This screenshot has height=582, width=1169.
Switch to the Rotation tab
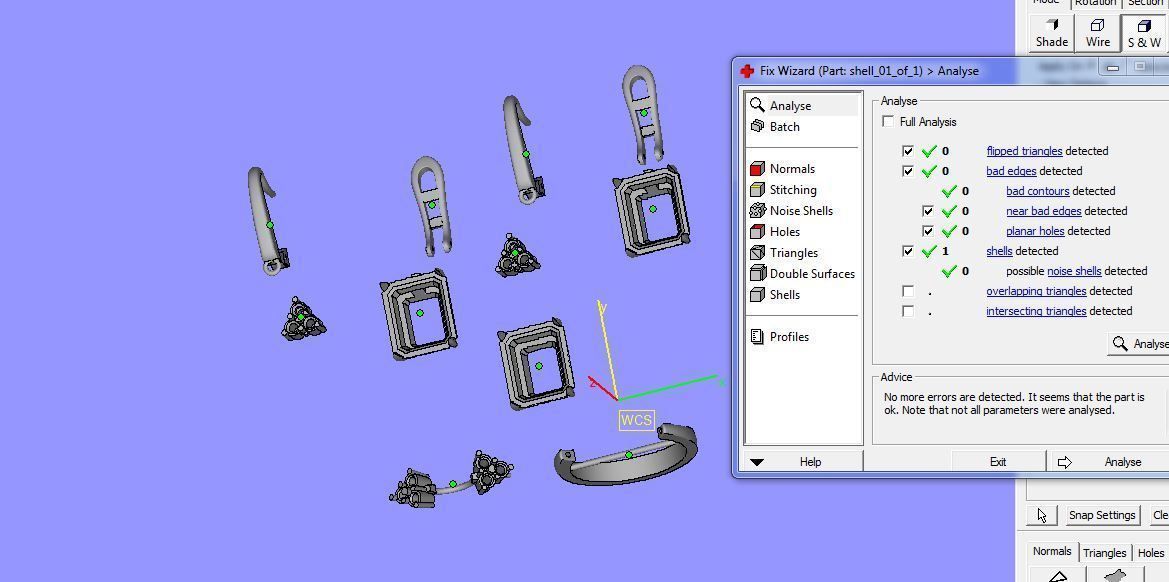pyautogui.click(x=1095, y=4)
